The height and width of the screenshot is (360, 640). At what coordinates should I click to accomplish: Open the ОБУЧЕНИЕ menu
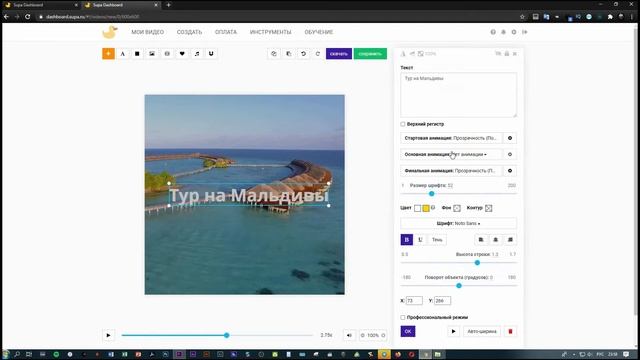[319, 32]
